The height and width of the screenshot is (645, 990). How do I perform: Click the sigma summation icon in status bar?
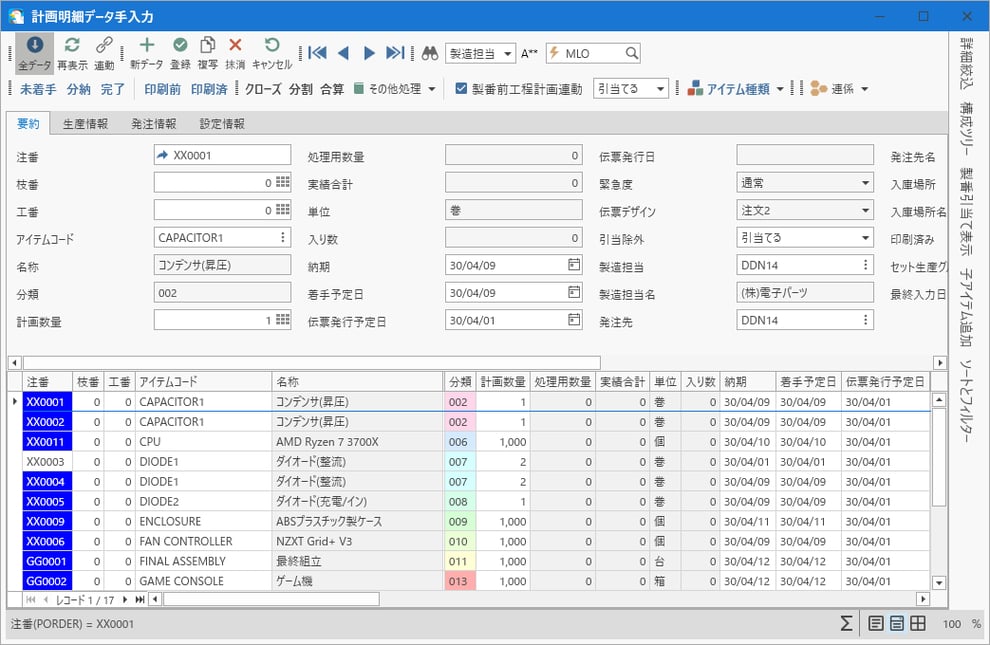[846, 624]
